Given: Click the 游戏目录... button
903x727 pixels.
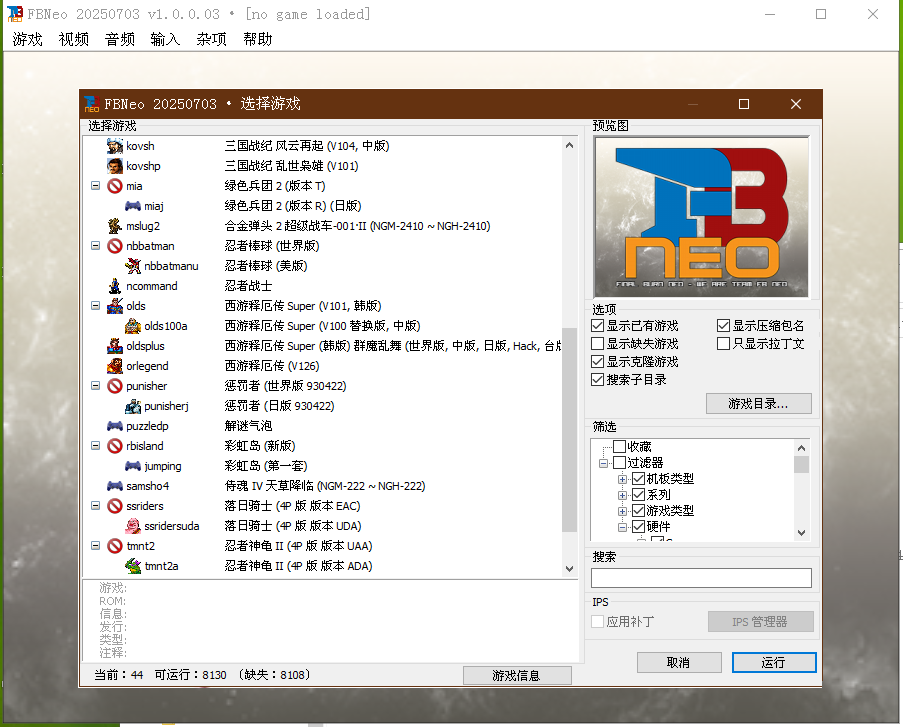Looking at the screenshot, I should 758,404.
